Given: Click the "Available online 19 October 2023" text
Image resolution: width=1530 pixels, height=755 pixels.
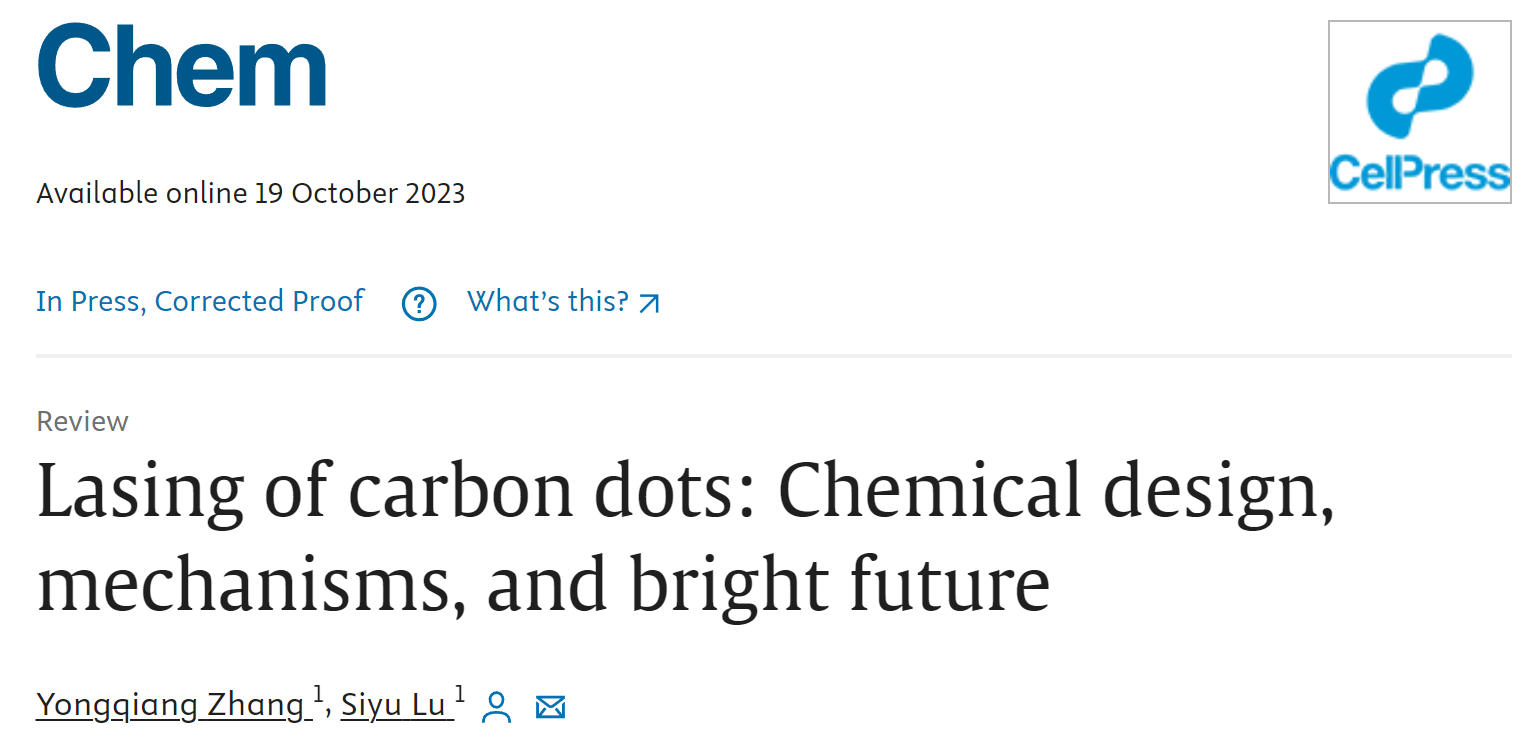Looking at the screenshot, I should [251, 193].
